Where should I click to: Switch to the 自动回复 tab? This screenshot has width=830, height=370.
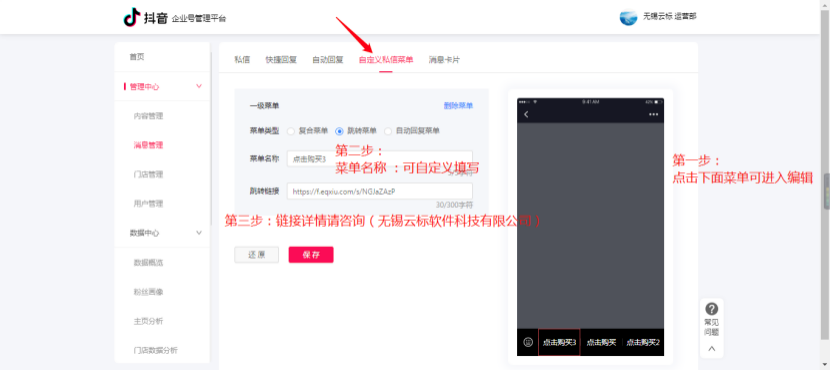coord(328,60)
